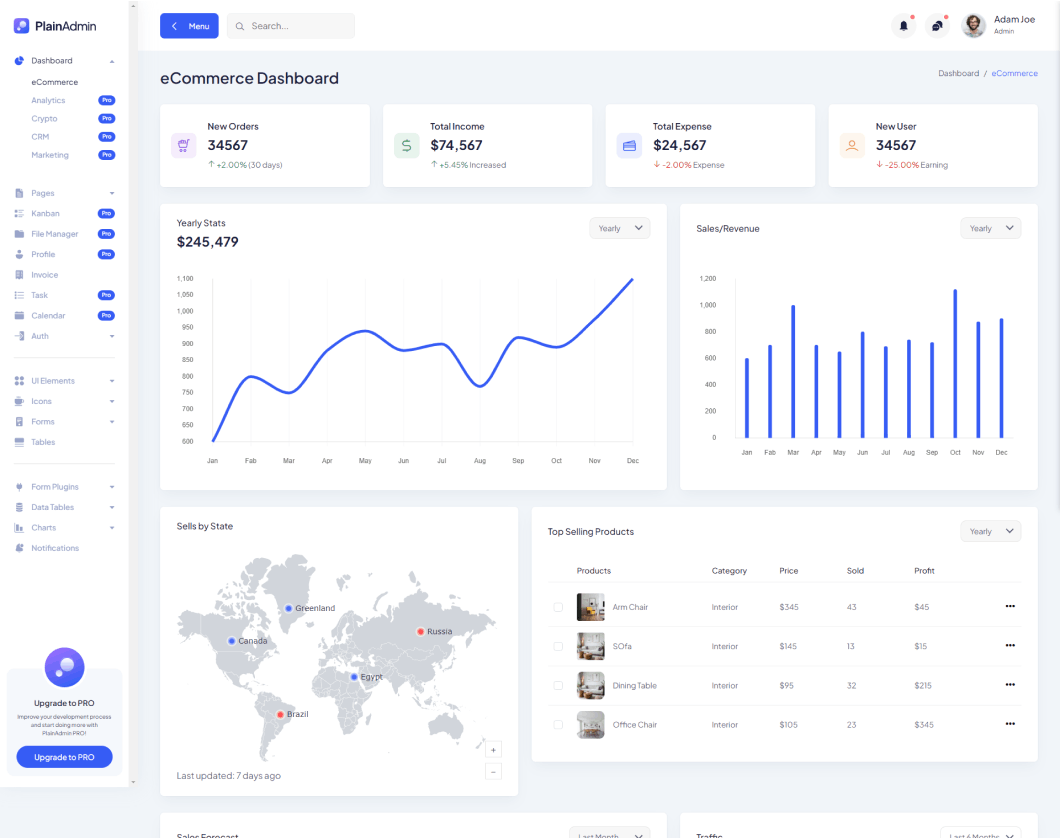The width and height of the screenshot is (1060, 838).
Task: Open the messages chat icon
Action: pos(937,26)
